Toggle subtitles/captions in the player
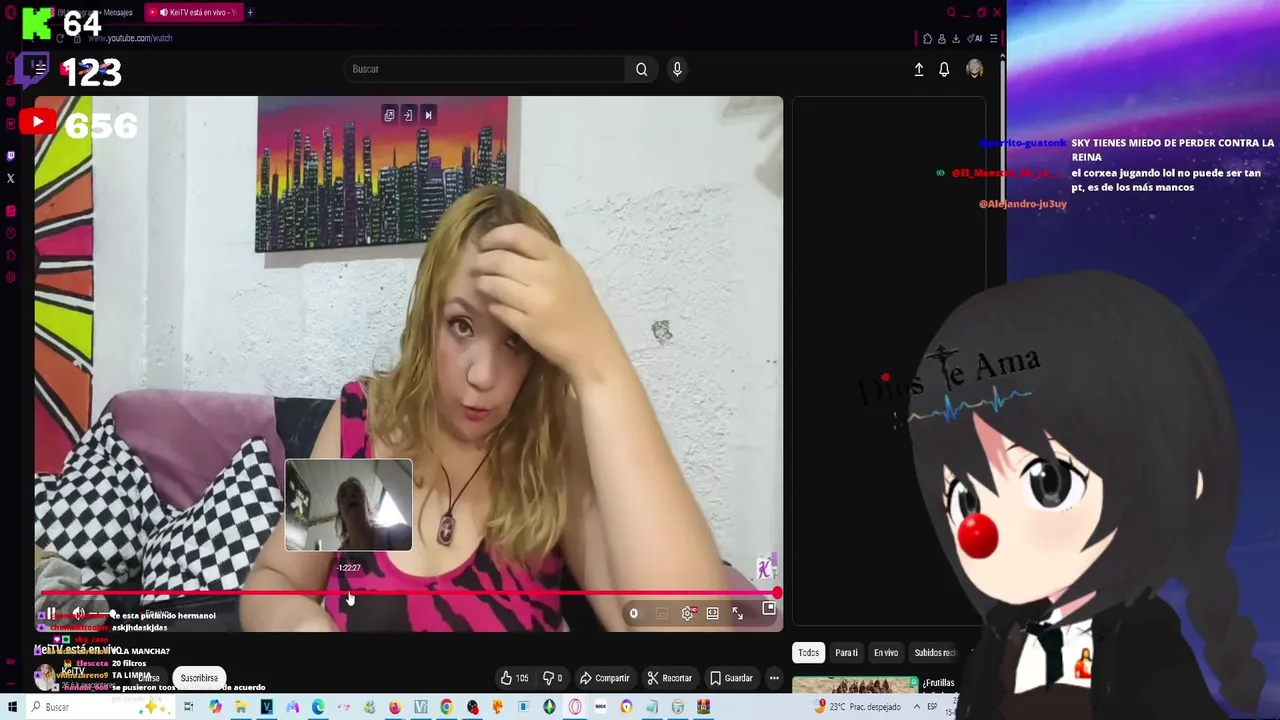Screen dimensions: 1280x720 (x=662, y=613)
